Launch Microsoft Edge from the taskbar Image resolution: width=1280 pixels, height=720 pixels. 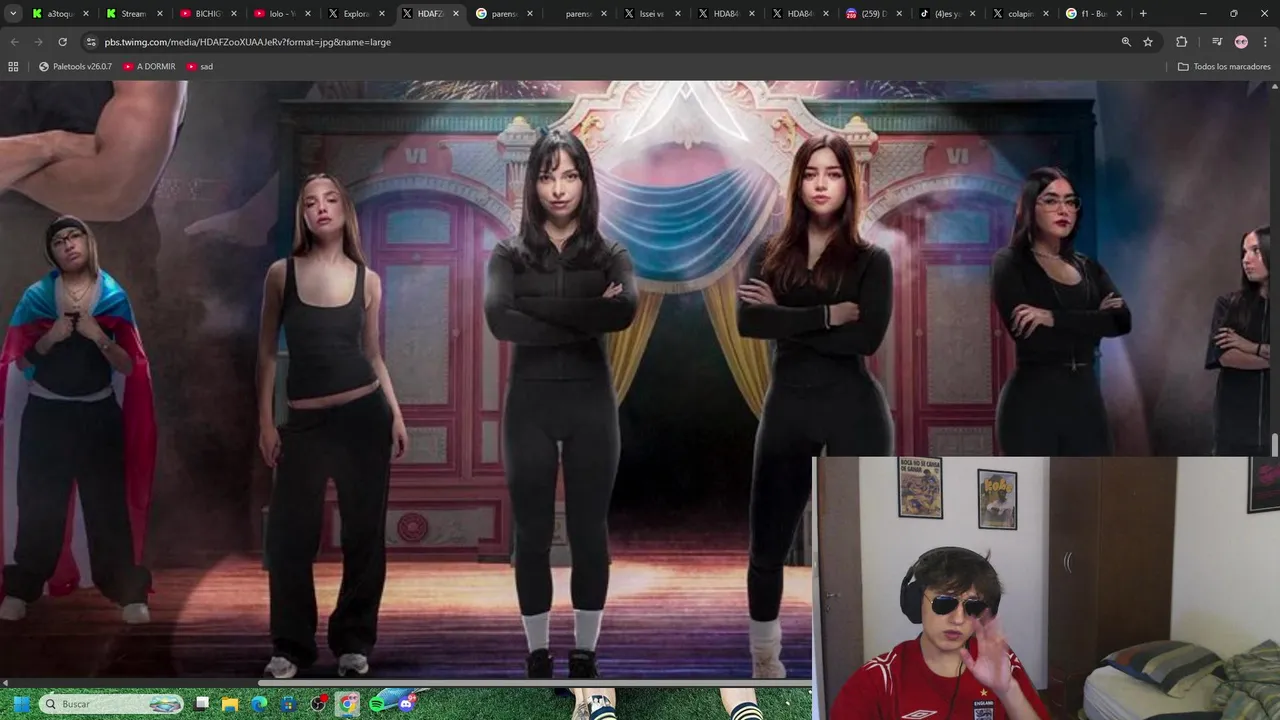pos(260,704)
